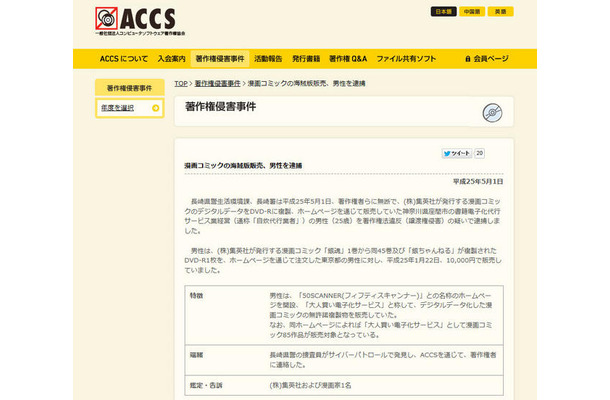Open 発行書籍 menu item

tap(306, 59)
